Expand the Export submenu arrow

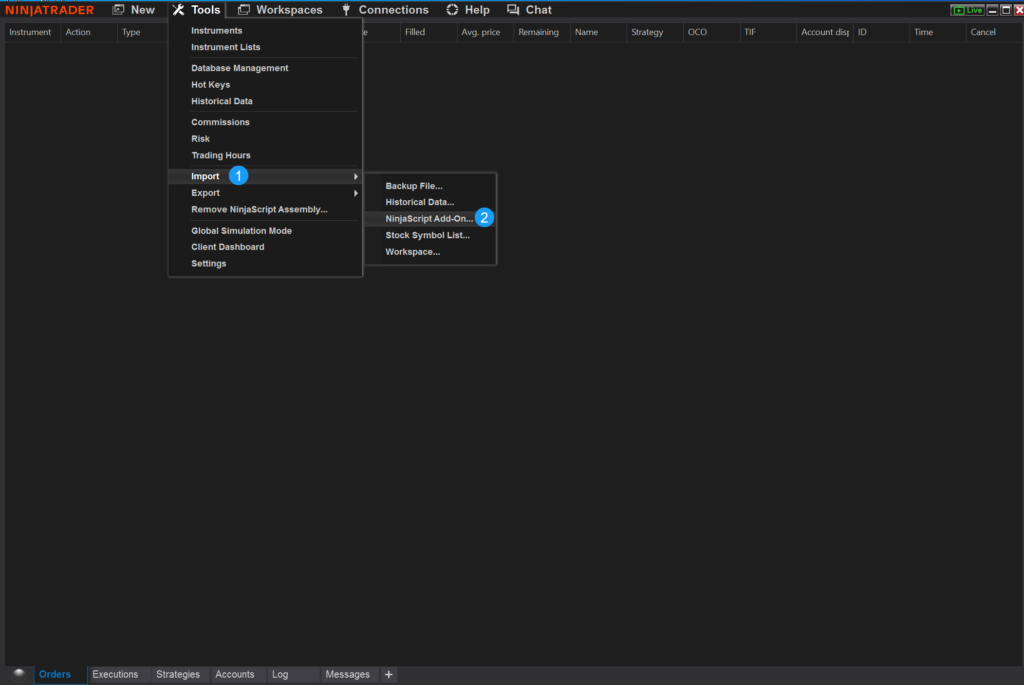(355, 193)
